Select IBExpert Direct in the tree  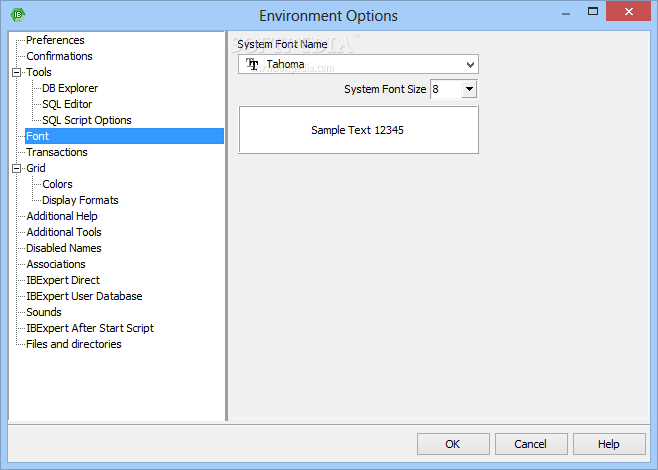pyautogui.click(x=63, y=280)
